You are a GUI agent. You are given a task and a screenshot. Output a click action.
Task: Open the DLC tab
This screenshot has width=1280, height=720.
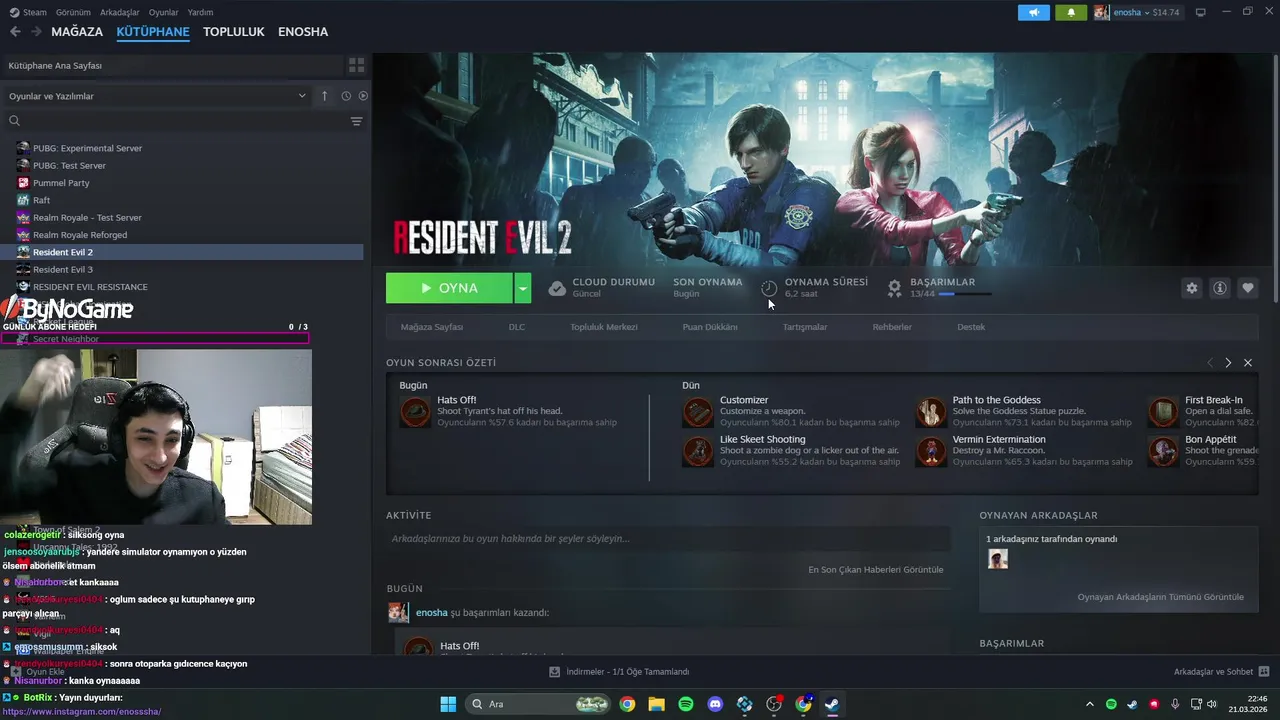517,327
